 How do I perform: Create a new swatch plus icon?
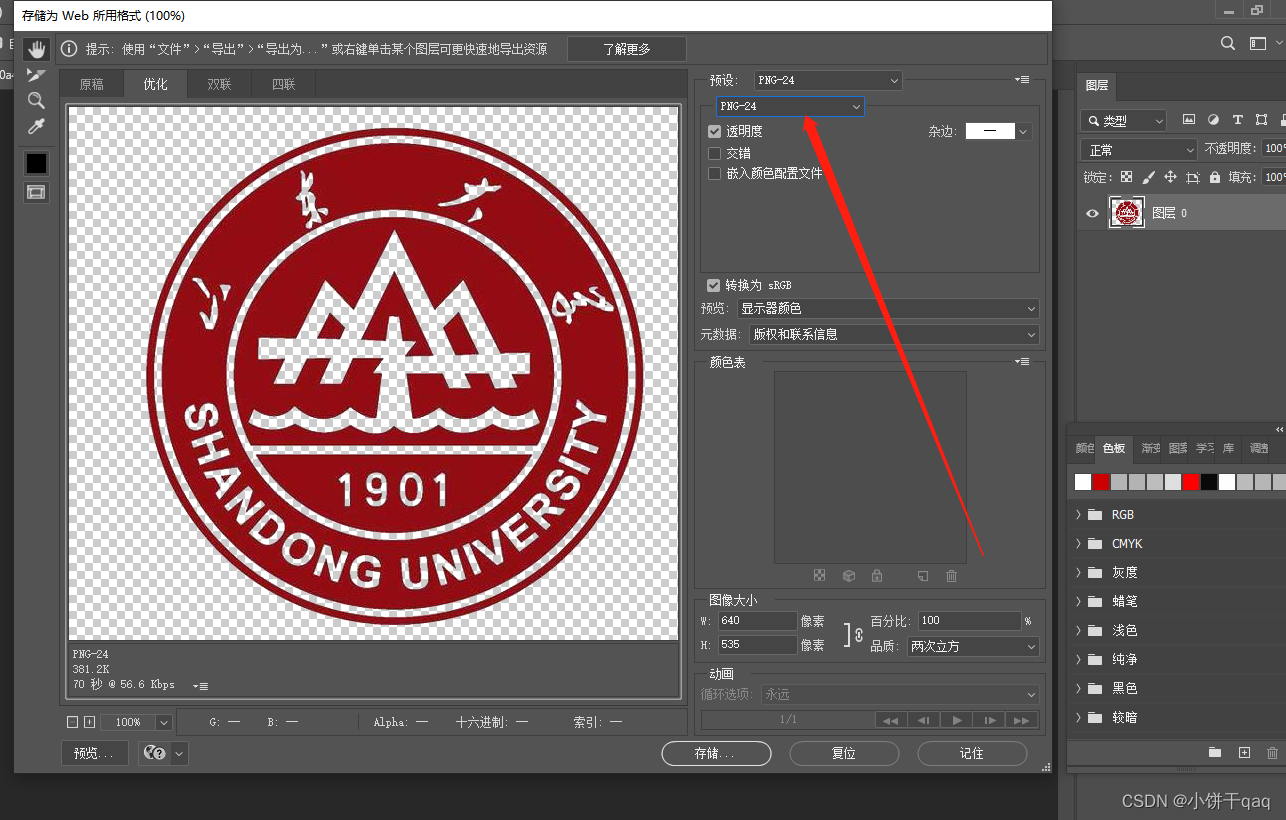point(1244,752)
